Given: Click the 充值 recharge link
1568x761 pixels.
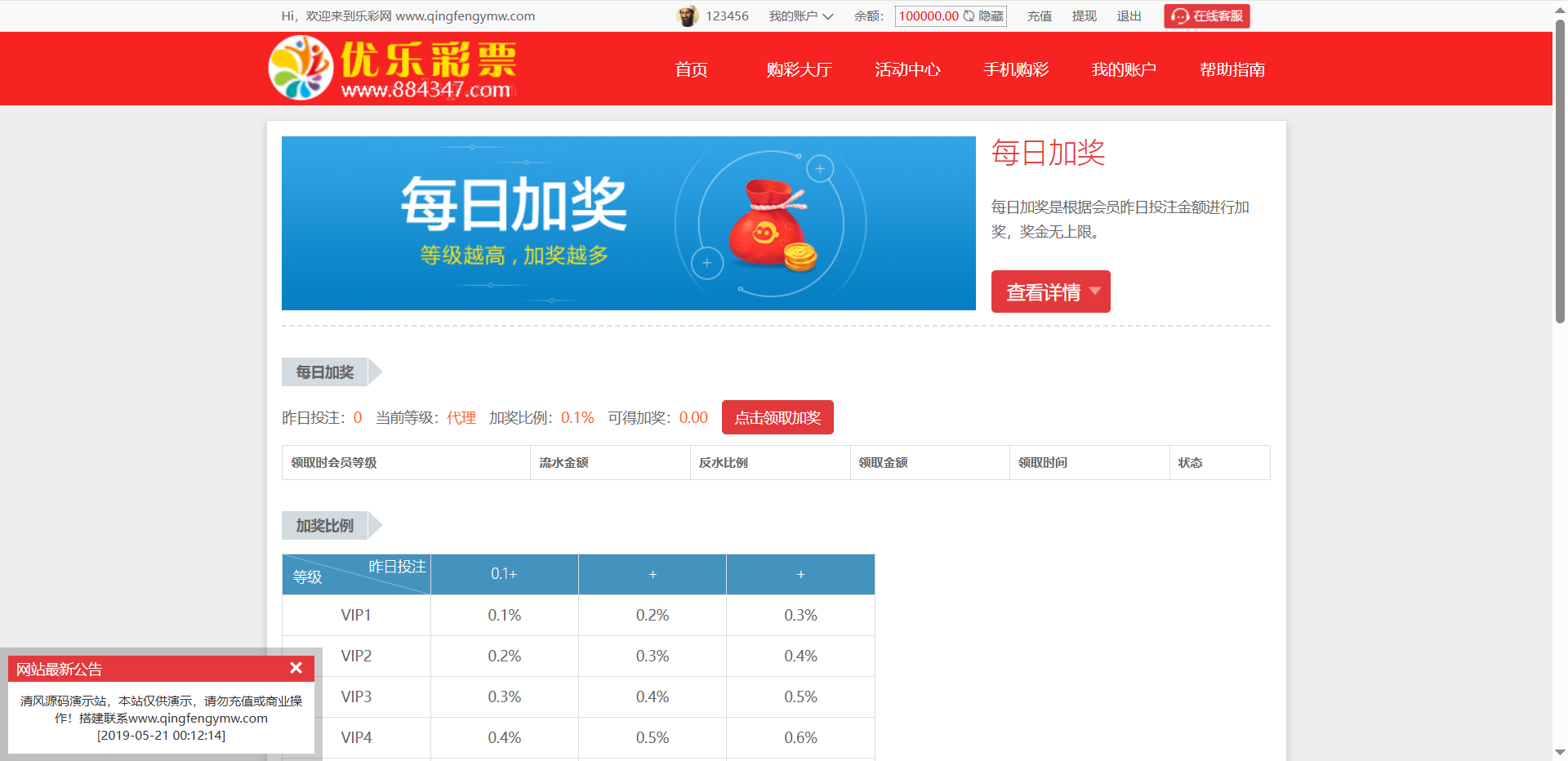Looking at the screenshot, I should click(x=1039, y=16).
